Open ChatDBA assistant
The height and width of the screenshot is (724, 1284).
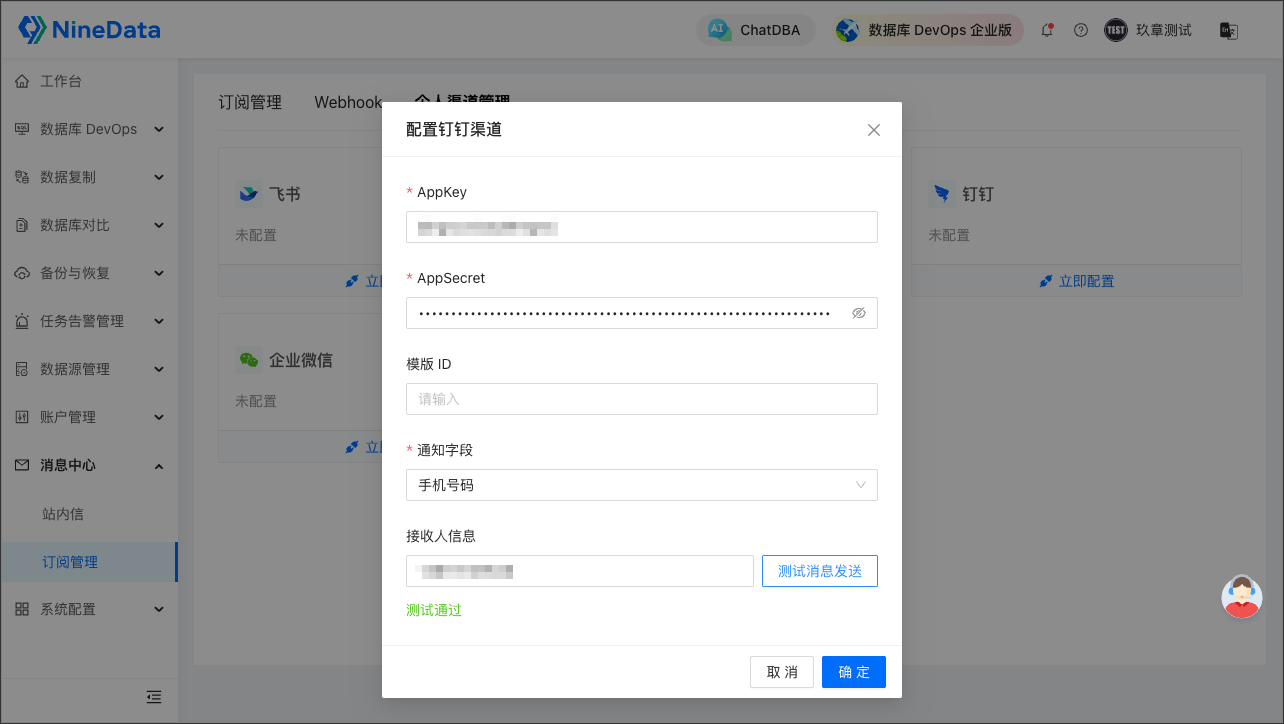[x=755, y=30]
